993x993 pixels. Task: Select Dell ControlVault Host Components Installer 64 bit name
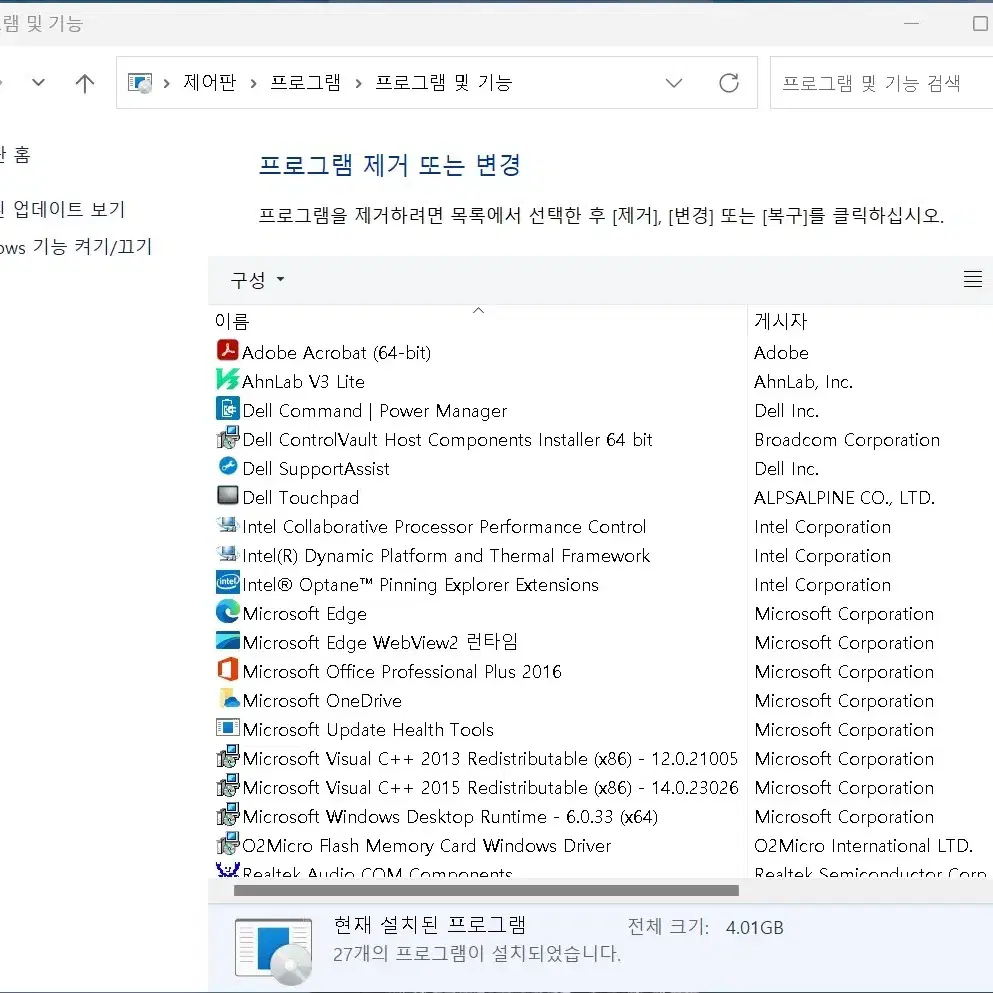[448, 440]
